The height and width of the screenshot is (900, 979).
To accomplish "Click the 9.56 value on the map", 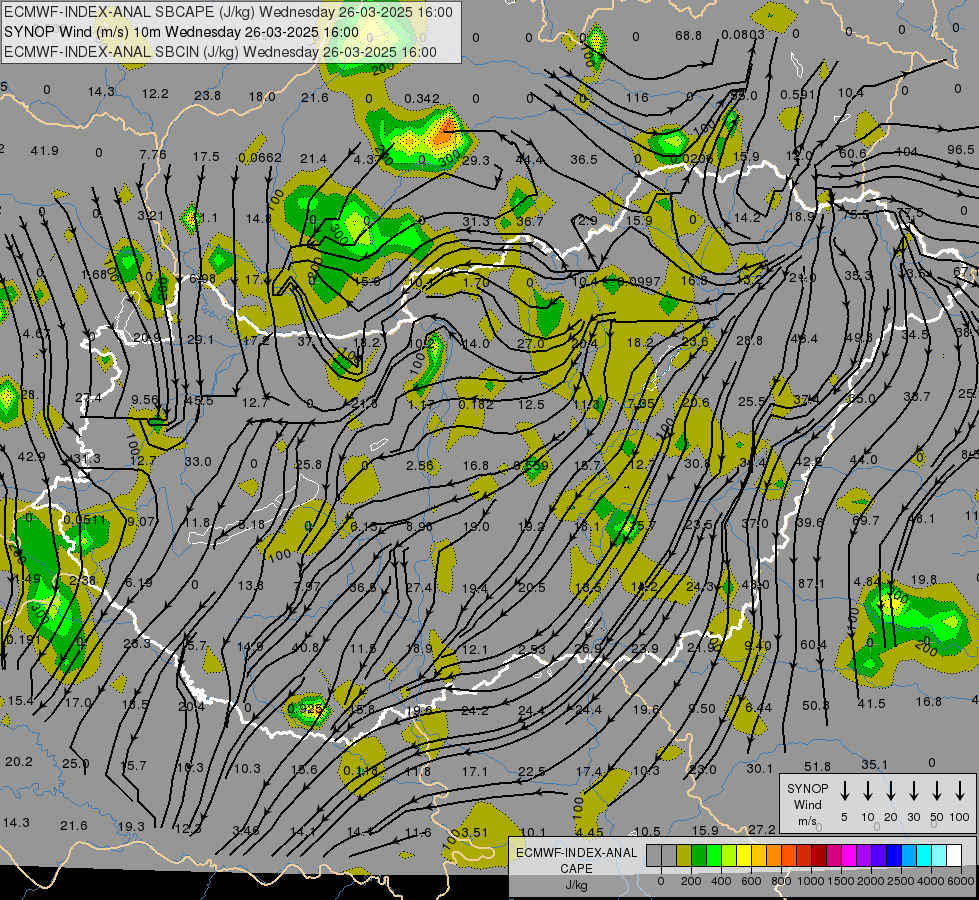I will [145, 400].
